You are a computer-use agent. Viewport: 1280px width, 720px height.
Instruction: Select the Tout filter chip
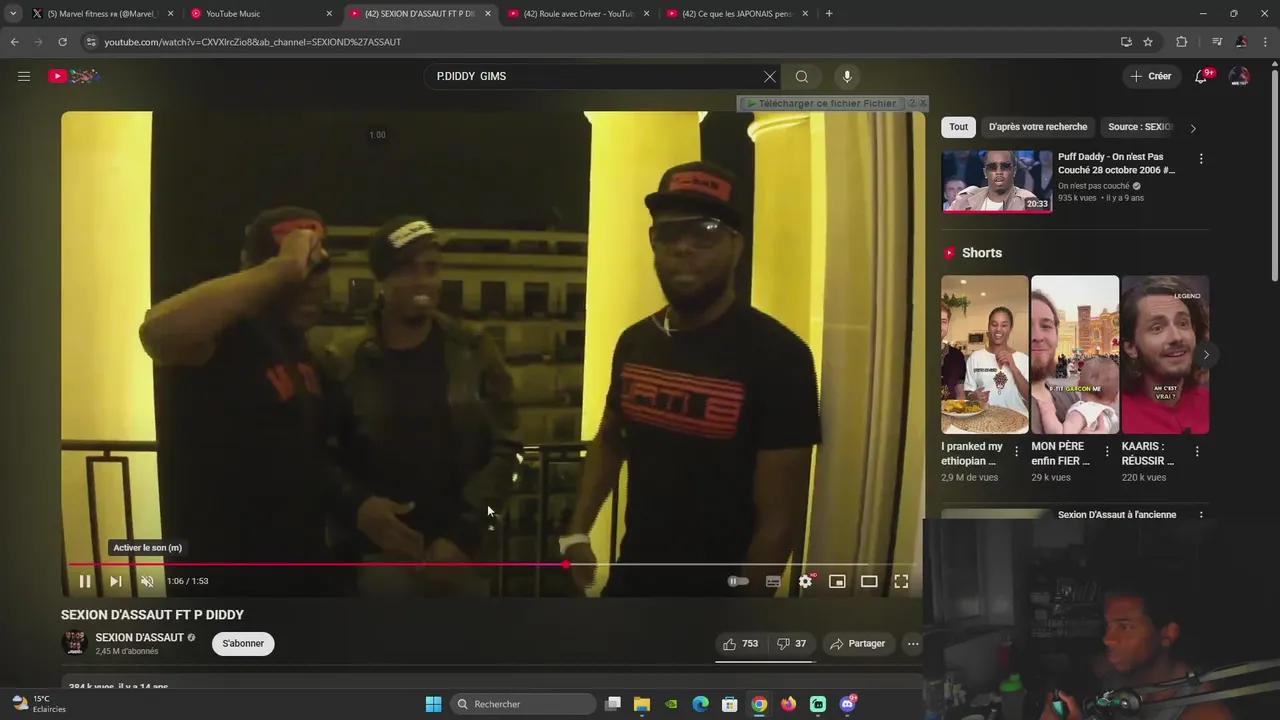click(959, 127)
